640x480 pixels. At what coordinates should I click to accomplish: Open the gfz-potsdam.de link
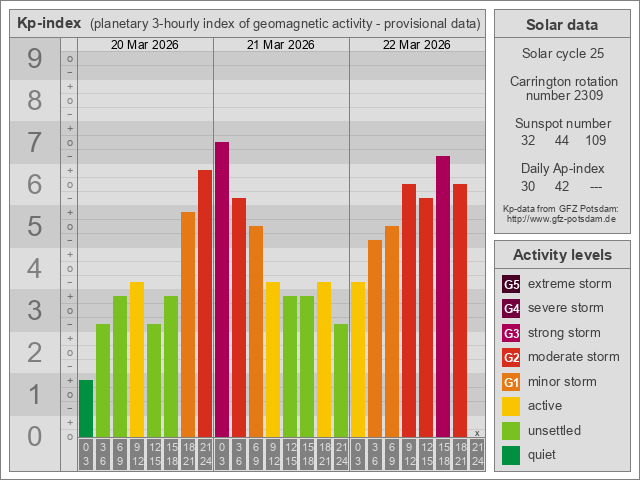pyautogui.click(x=561, y=218)
